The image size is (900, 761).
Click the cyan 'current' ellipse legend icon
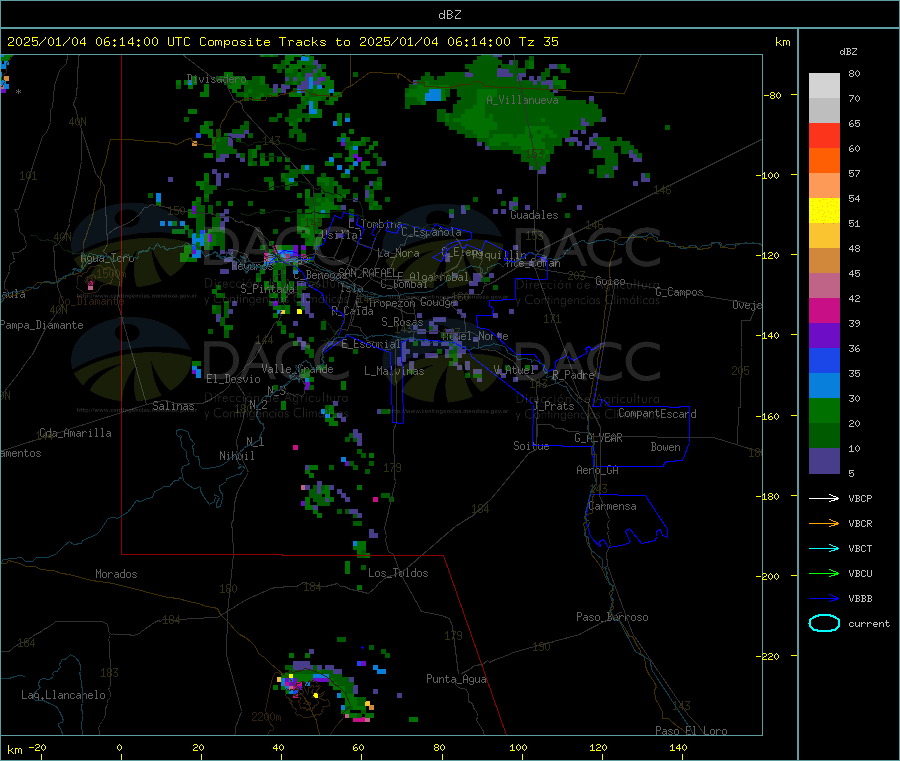824,623
